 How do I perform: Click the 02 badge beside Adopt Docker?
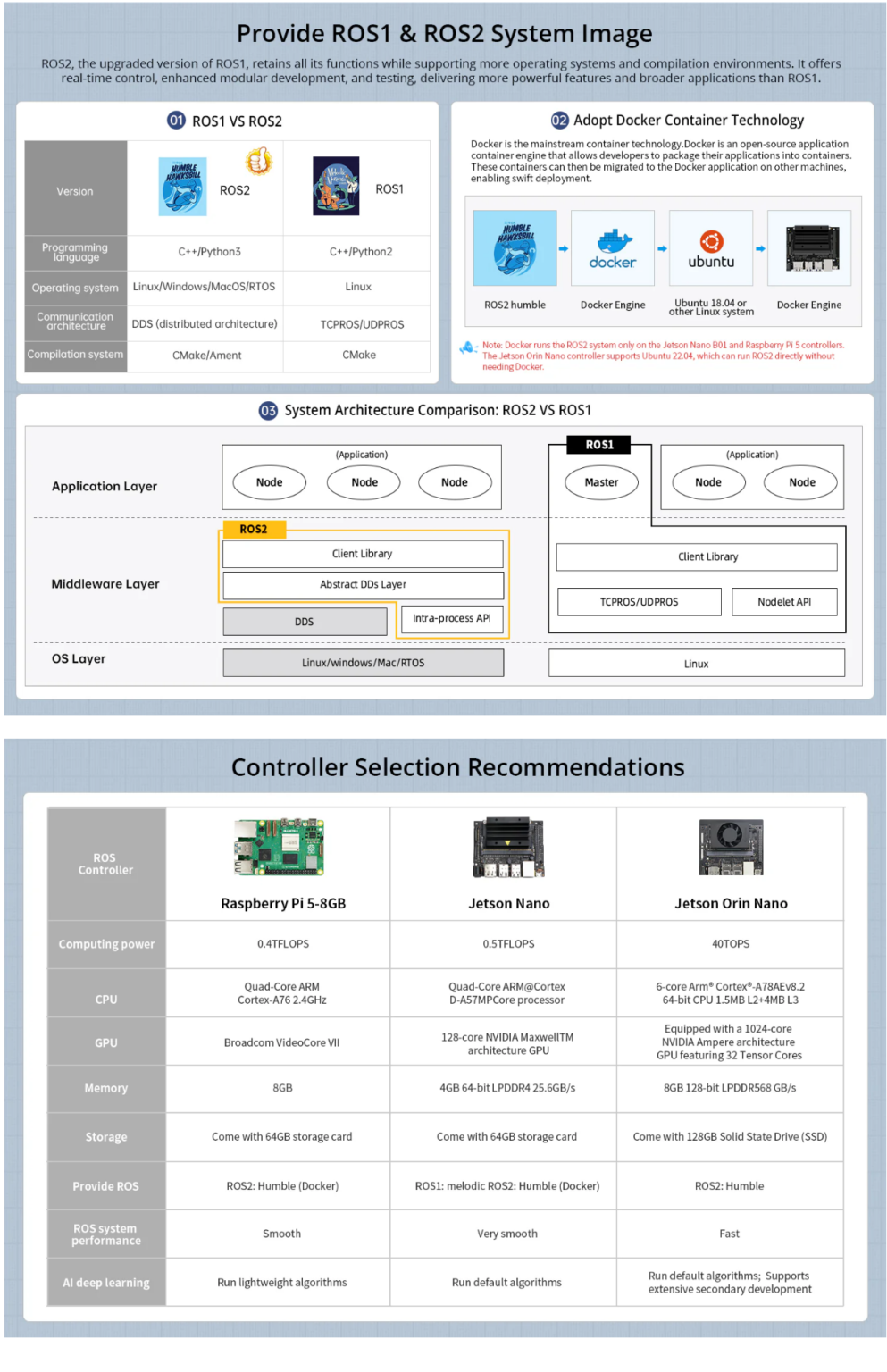(559, 121)
